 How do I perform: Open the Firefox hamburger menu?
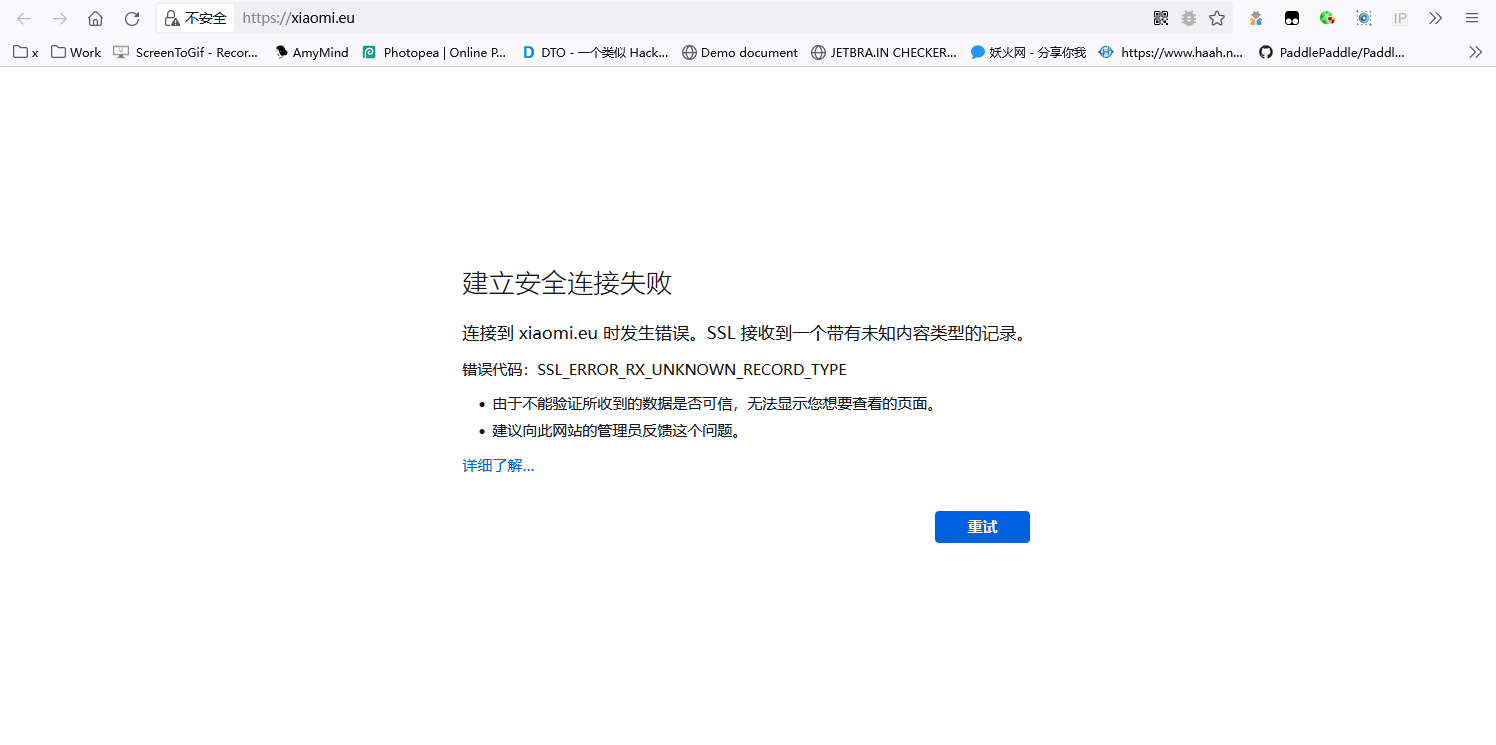(1471, 18)
